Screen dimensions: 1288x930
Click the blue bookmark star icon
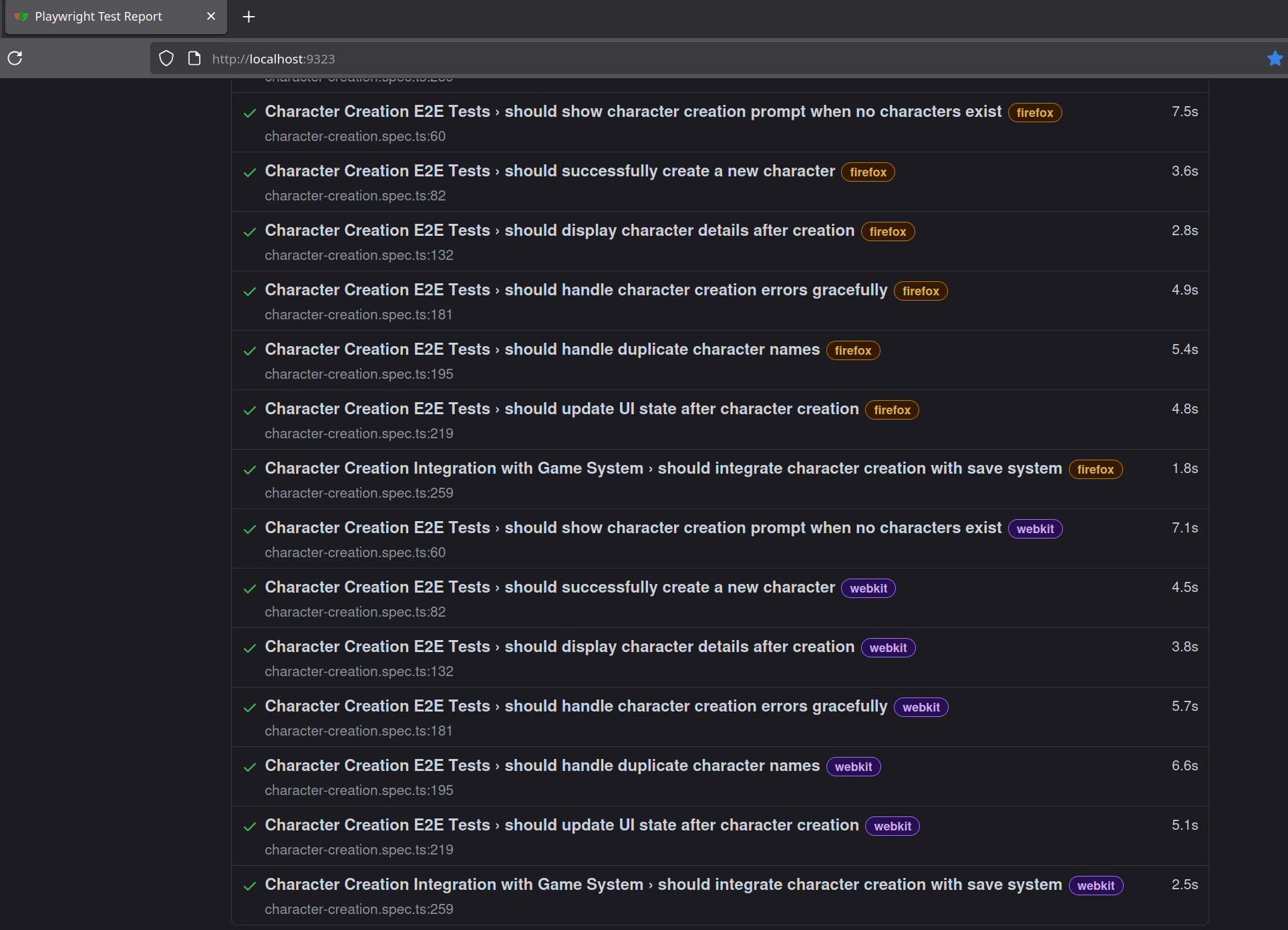1275,58
